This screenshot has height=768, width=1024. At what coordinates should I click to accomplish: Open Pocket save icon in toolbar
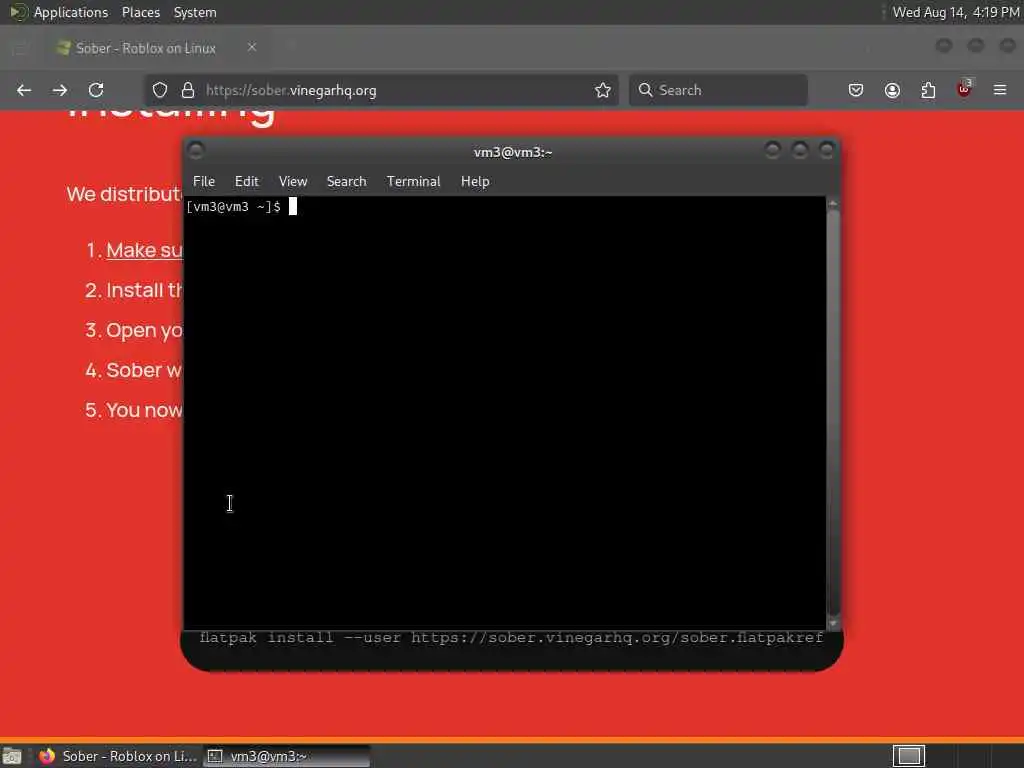tap(856, 90)
